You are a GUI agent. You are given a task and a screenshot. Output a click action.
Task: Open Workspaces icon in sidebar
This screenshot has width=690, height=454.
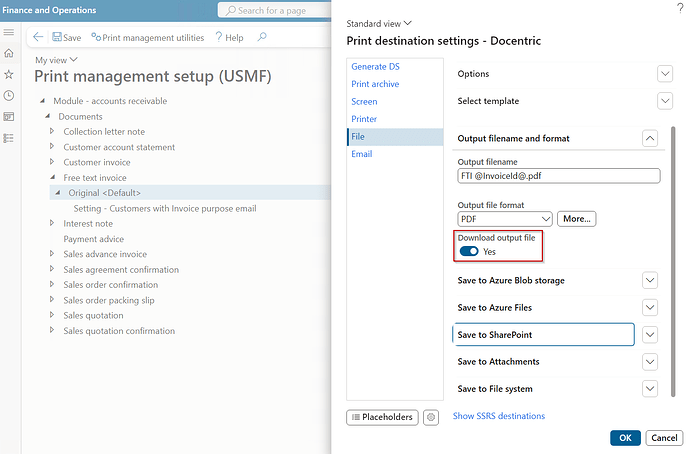[x=9, y=117]
